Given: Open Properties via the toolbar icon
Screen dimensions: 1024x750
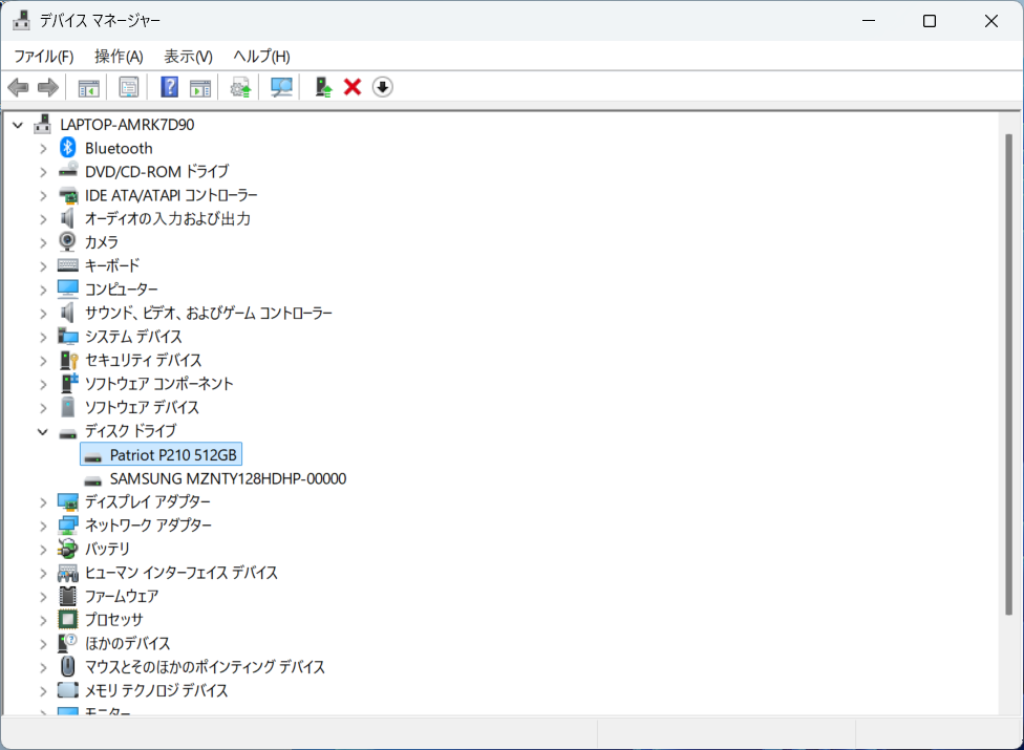Looking at the screenshot, I should (129, 88).
